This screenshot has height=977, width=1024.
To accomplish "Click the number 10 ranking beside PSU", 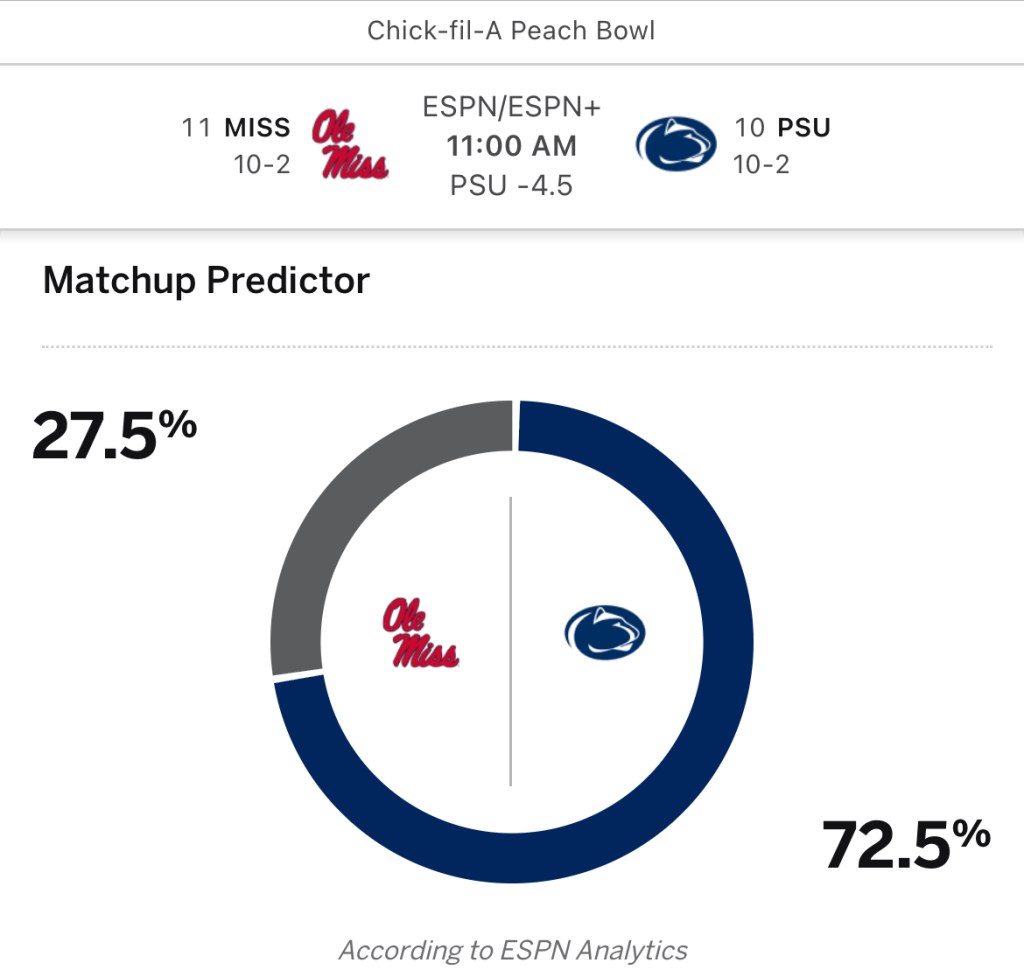I will pos(750,128).
